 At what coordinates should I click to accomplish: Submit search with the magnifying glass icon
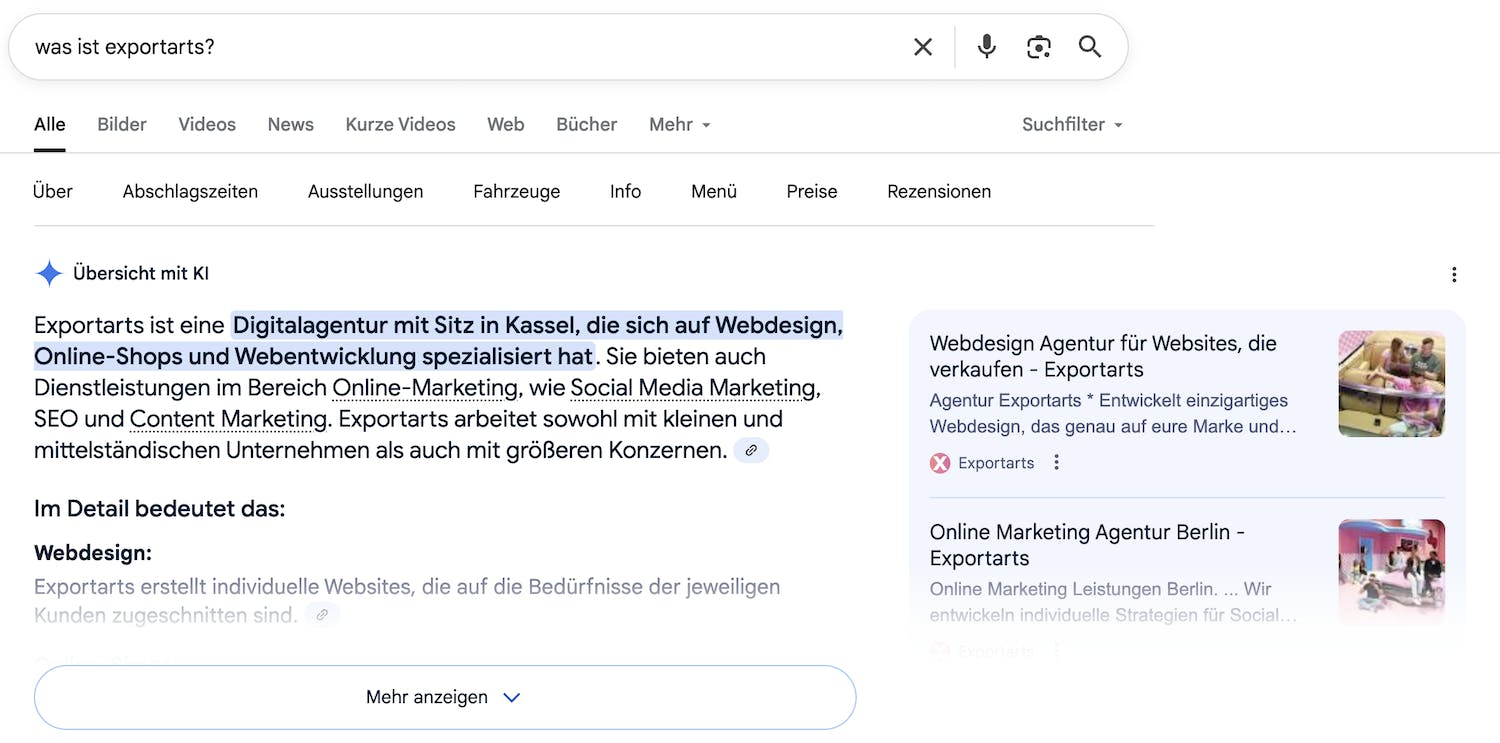[x=1090, y=47]
